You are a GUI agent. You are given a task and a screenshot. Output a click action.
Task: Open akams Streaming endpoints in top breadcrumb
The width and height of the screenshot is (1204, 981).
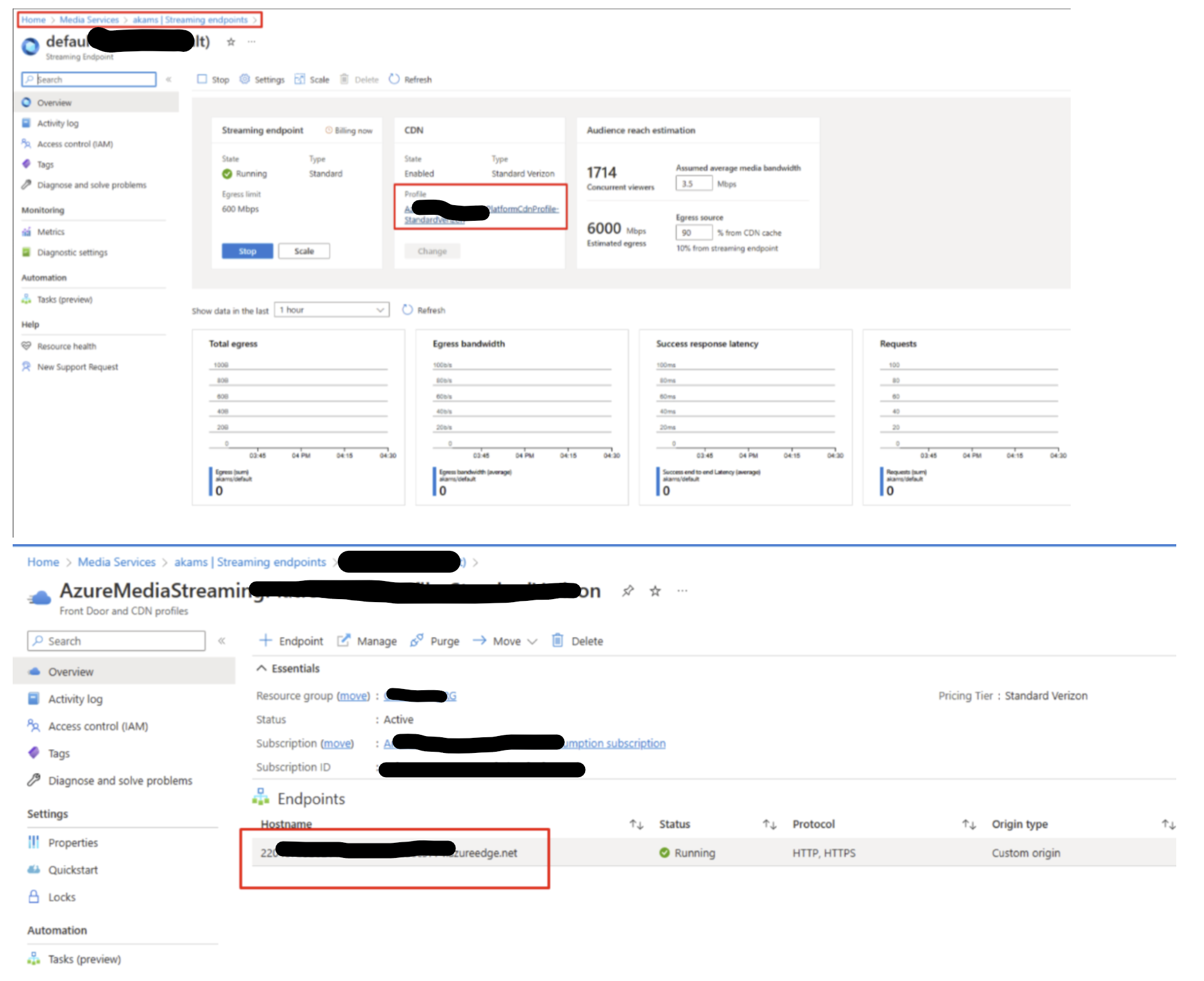pos(190,20)
